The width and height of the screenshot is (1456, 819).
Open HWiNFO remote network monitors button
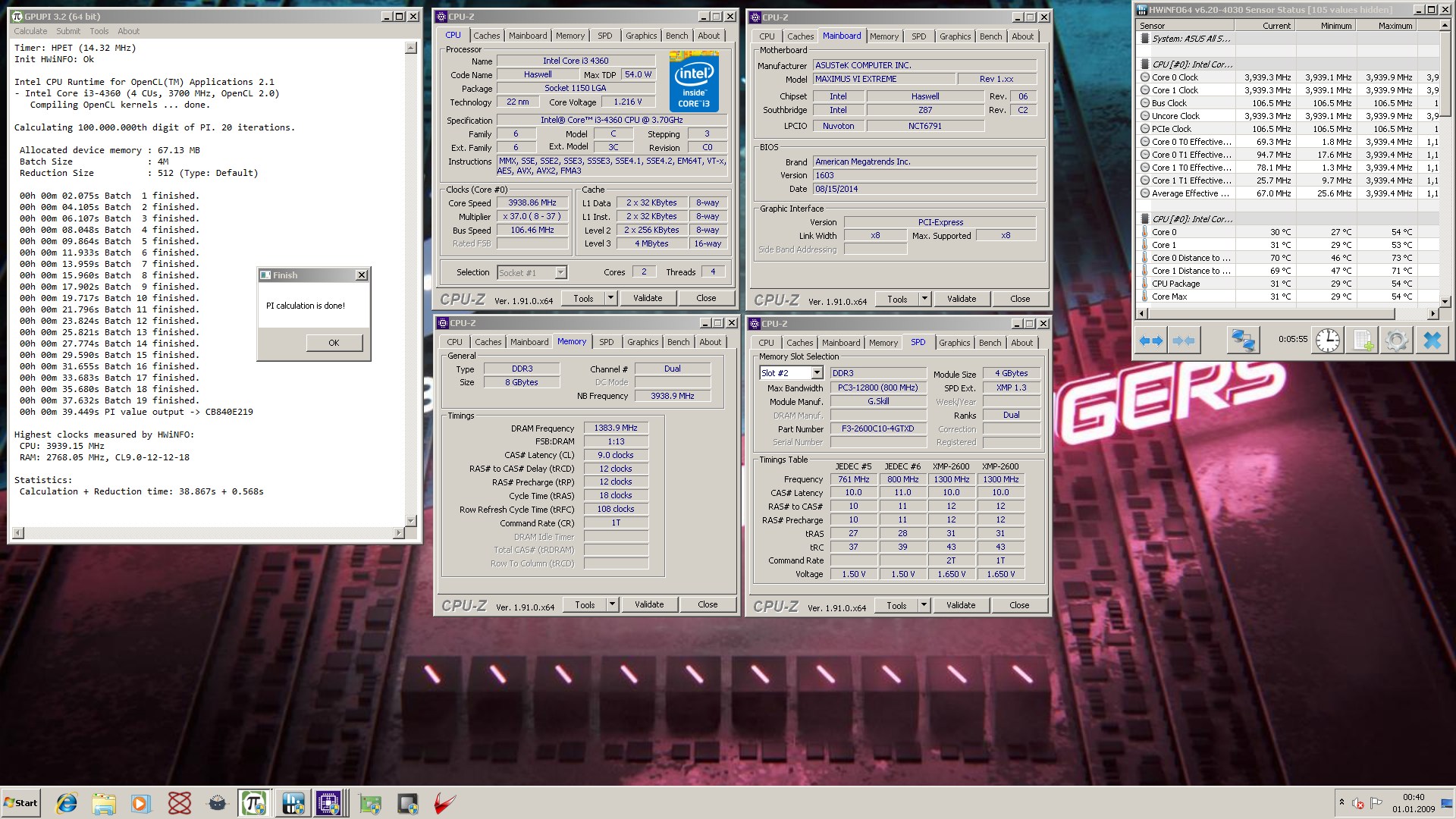1242,340
